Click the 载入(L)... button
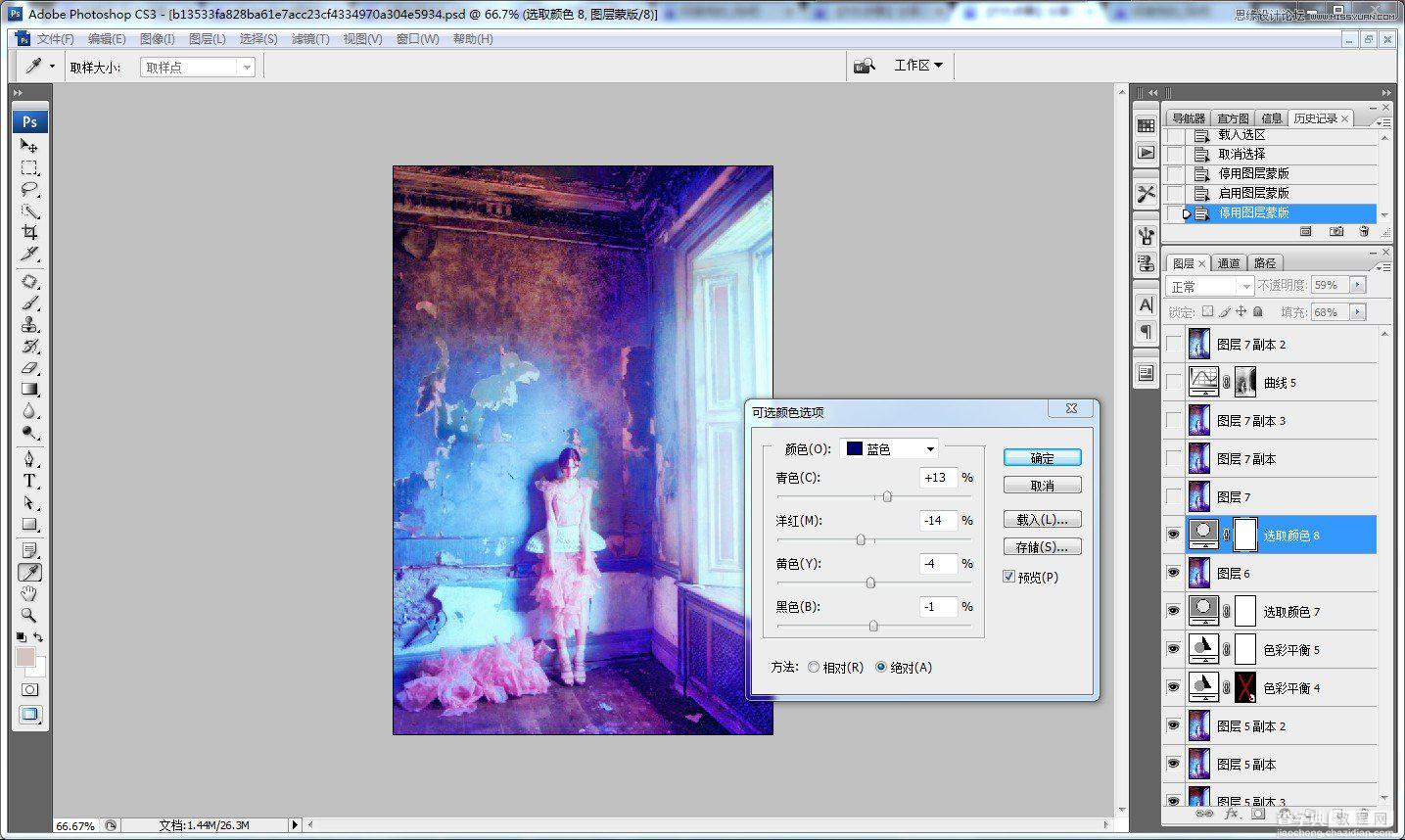 click(x=1043, y=520)
